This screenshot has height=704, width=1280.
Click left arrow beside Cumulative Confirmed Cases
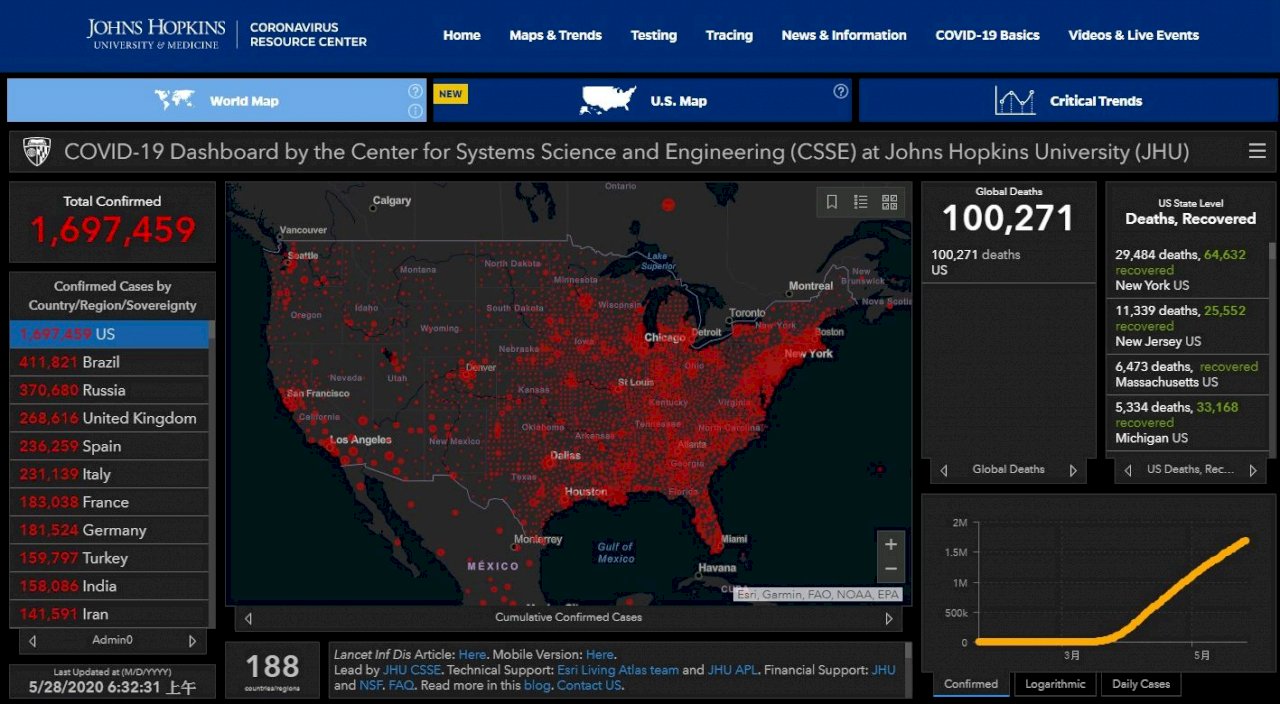(x=248, y=618)
